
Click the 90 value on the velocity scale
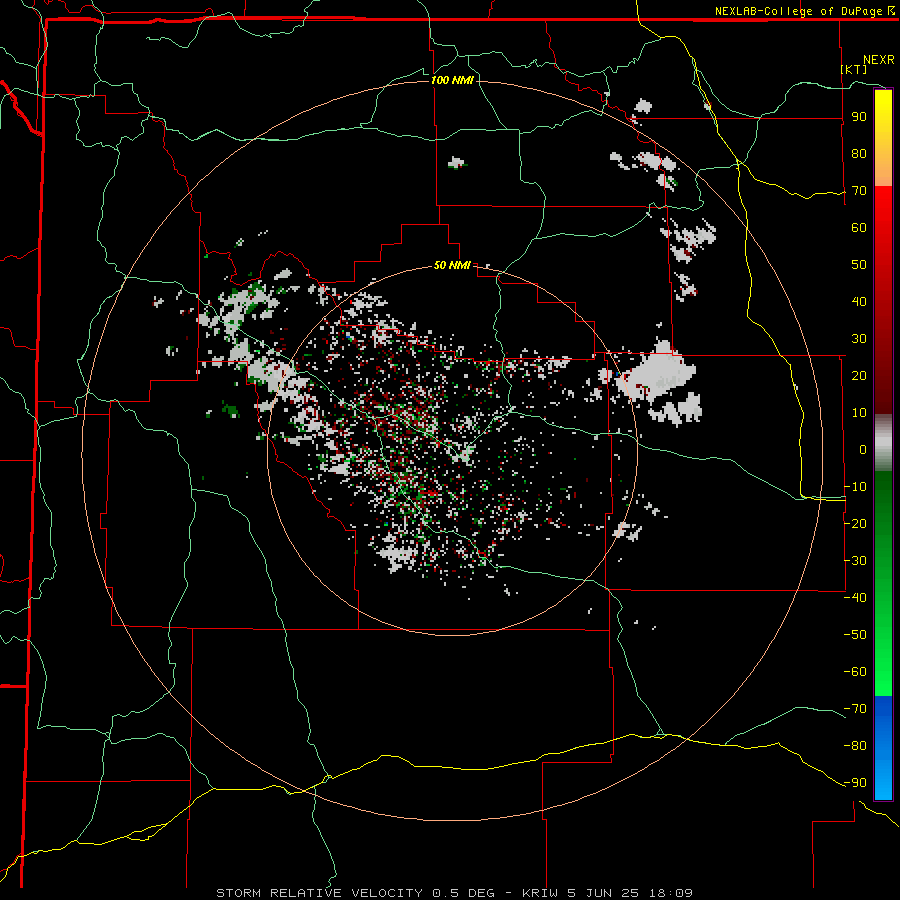click(859, 117)
